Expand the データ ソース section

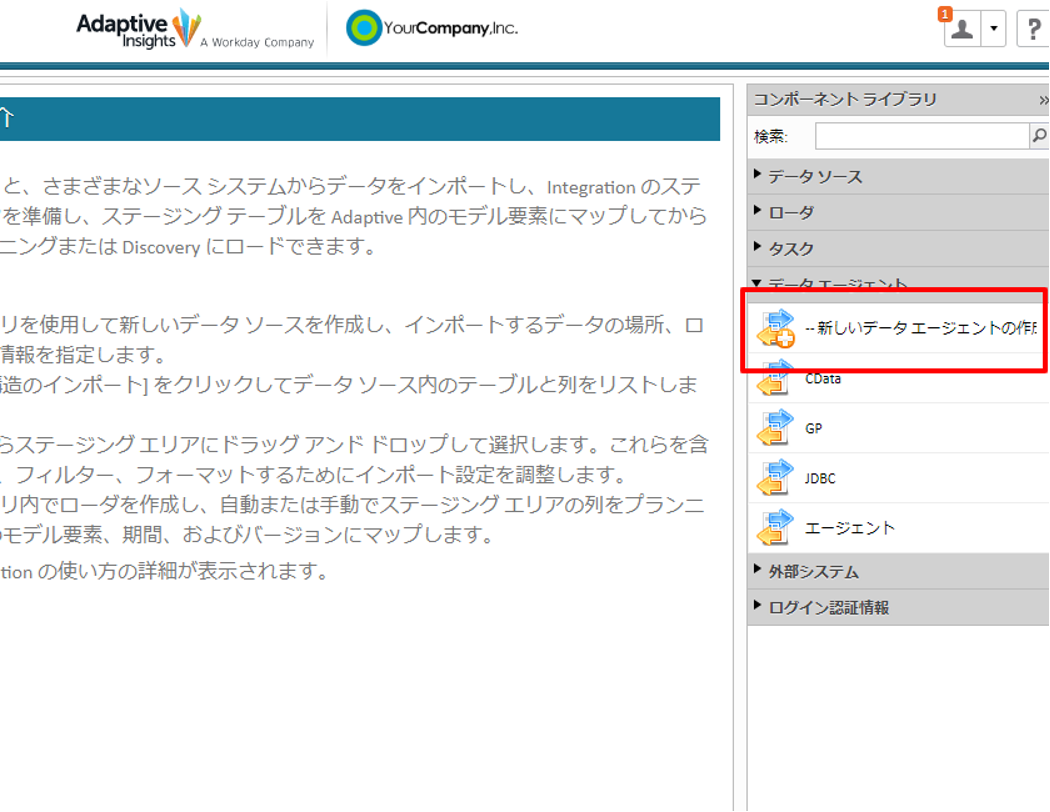coord(897,177)
